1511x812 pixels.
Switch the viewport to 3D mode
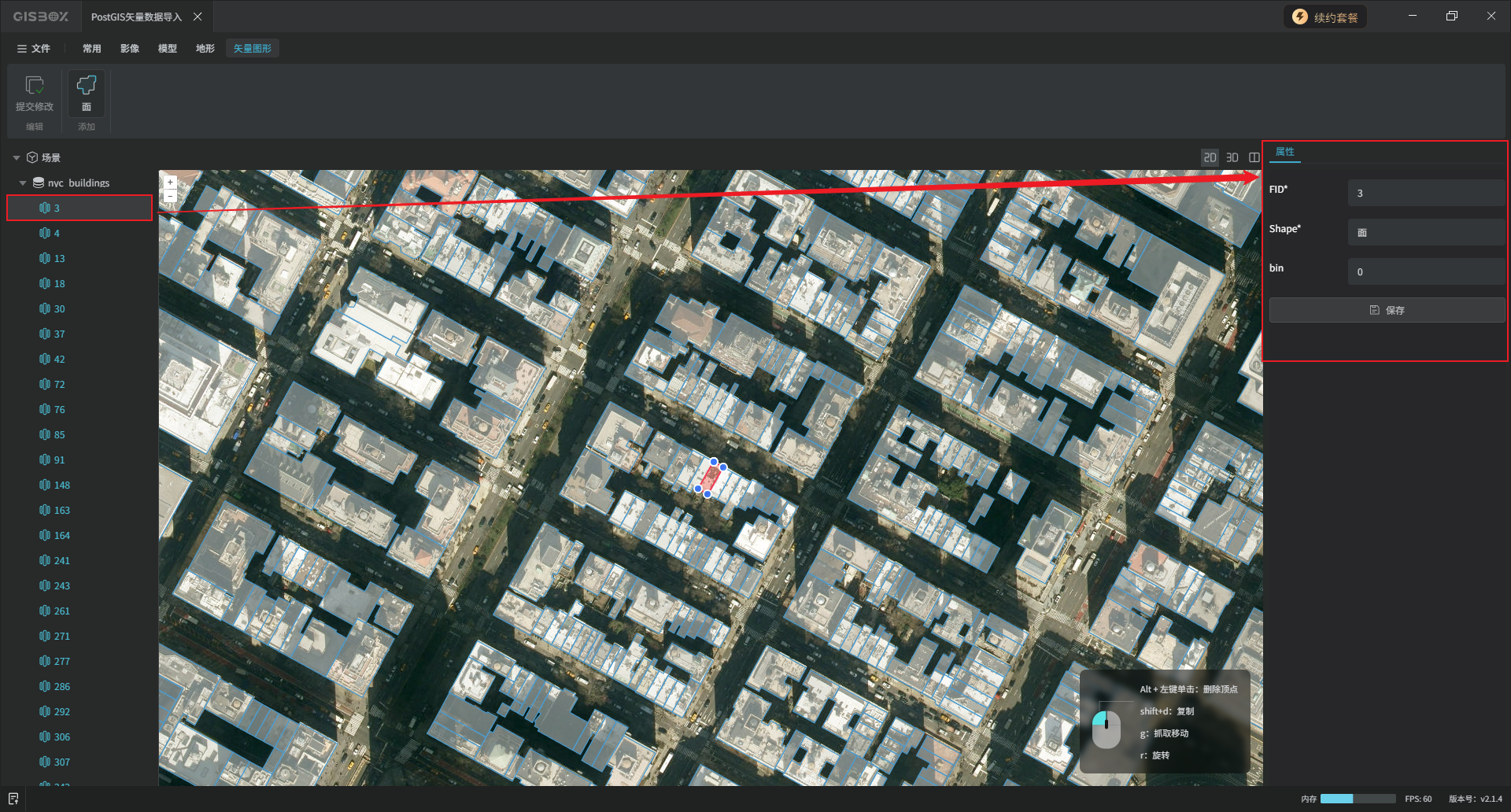tap(1232, 157)
